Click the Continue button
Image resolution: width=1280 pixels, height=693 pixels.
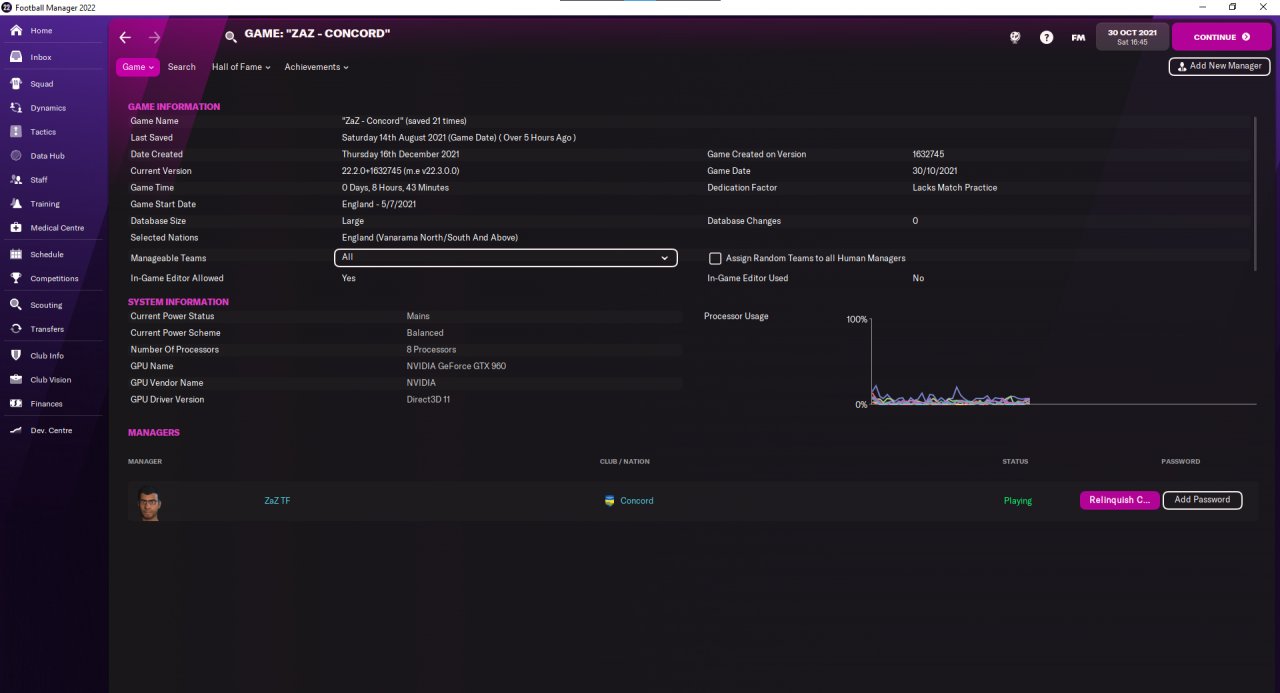[1222, 37]
